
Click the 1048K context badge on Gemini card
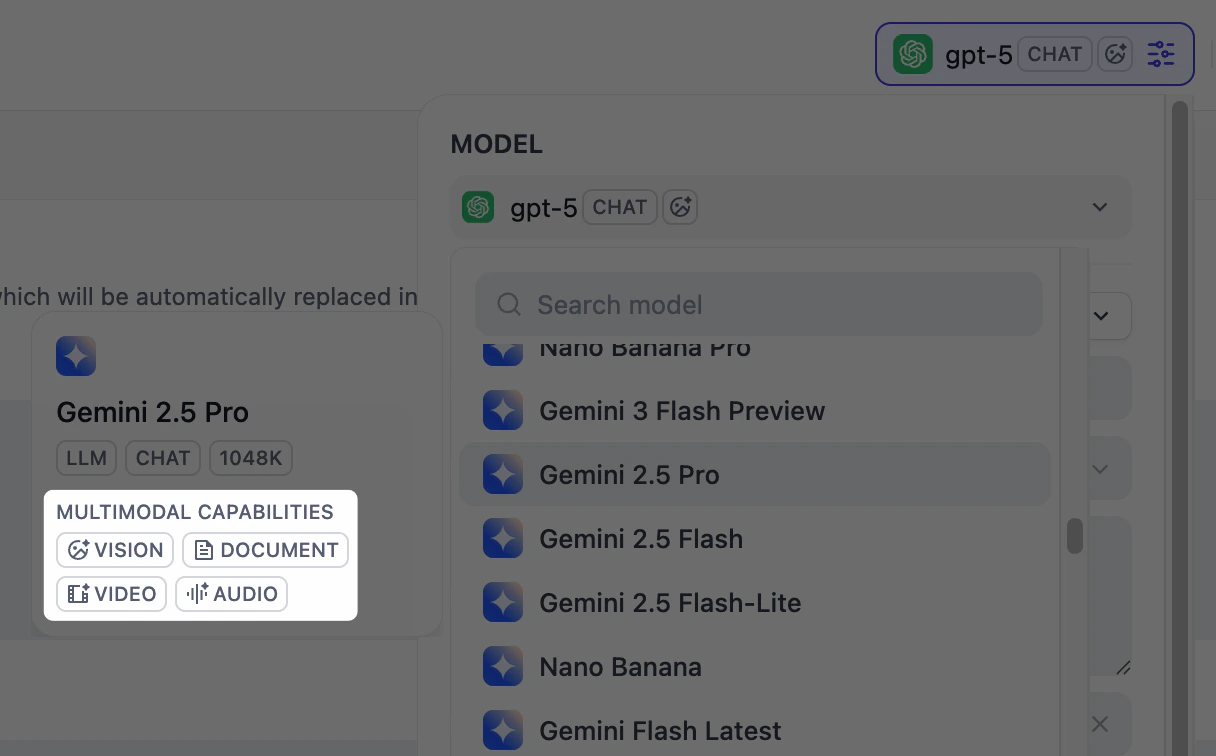point(250,458)
